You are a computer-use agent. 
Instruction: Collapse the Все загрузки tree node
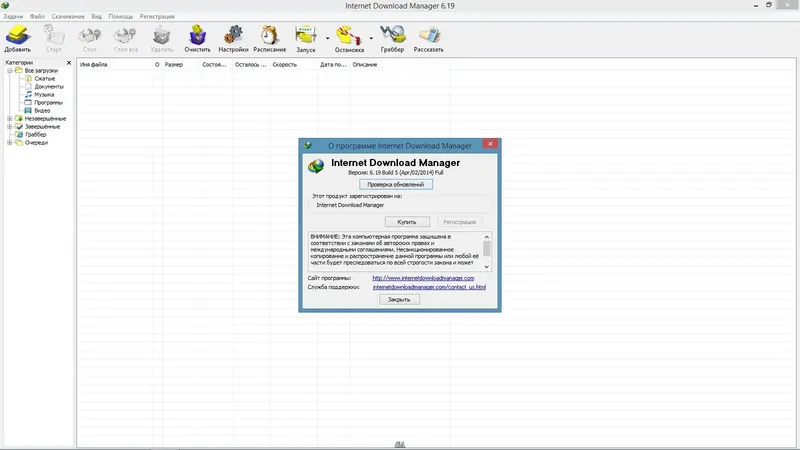coord(10,70)
